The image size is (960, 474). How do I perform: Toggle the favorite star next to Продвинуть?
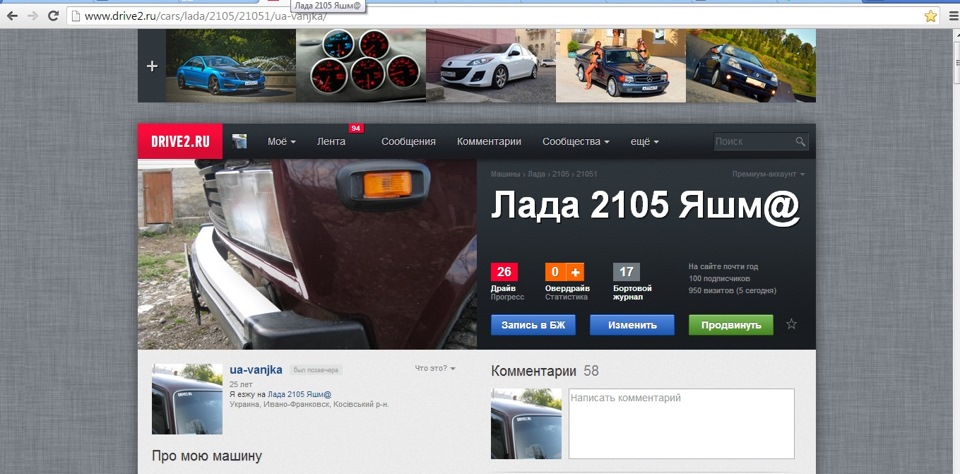coord(791,325)
